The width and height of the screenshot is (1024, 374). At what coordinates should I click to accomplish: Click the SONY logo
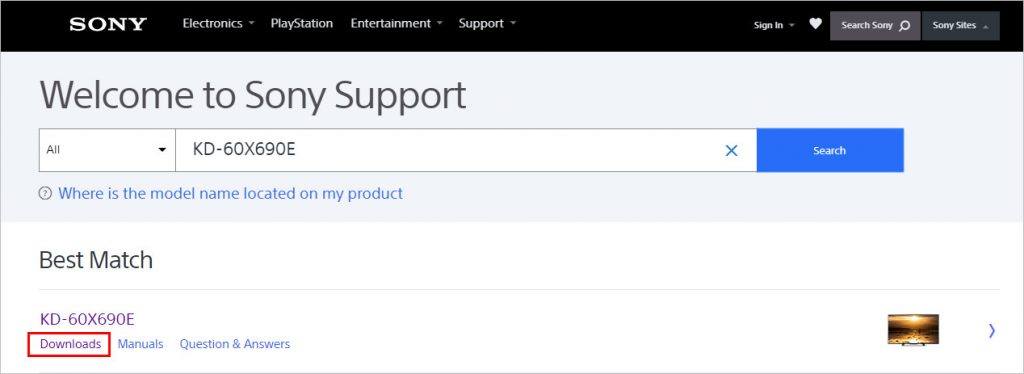(108, 24)
